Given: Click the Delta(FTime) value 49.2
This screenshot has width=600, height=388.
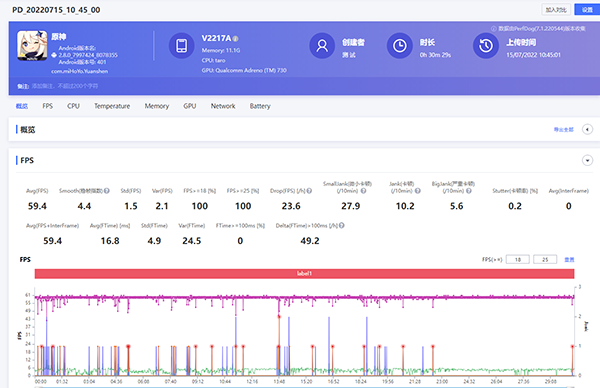Looking at the screenshot, I should click(x=310, y=241).
